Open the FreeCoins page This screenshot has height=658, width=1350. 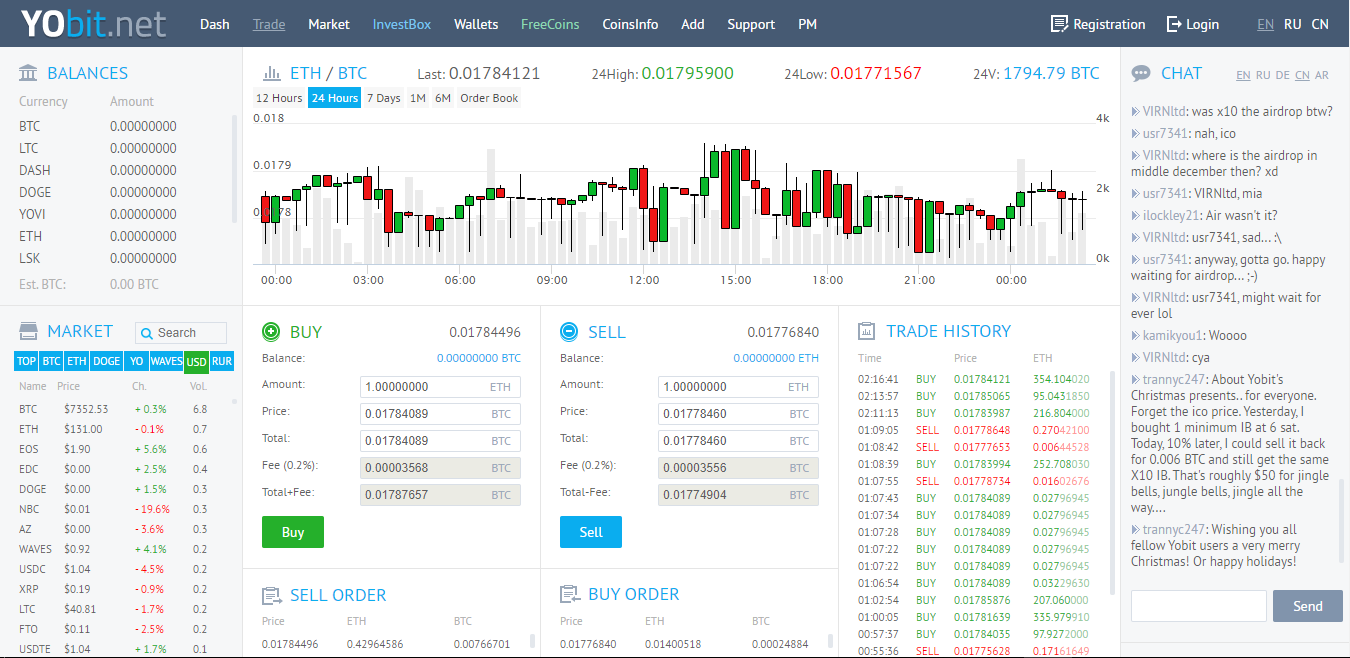pos(550,24)
